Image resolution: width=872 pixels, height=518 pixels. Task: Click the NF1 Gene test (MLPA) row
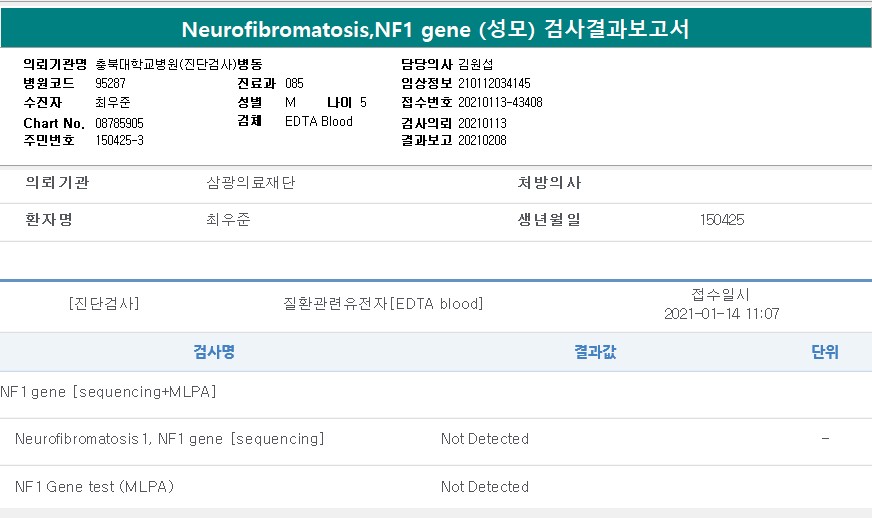(x=95, y=487)
